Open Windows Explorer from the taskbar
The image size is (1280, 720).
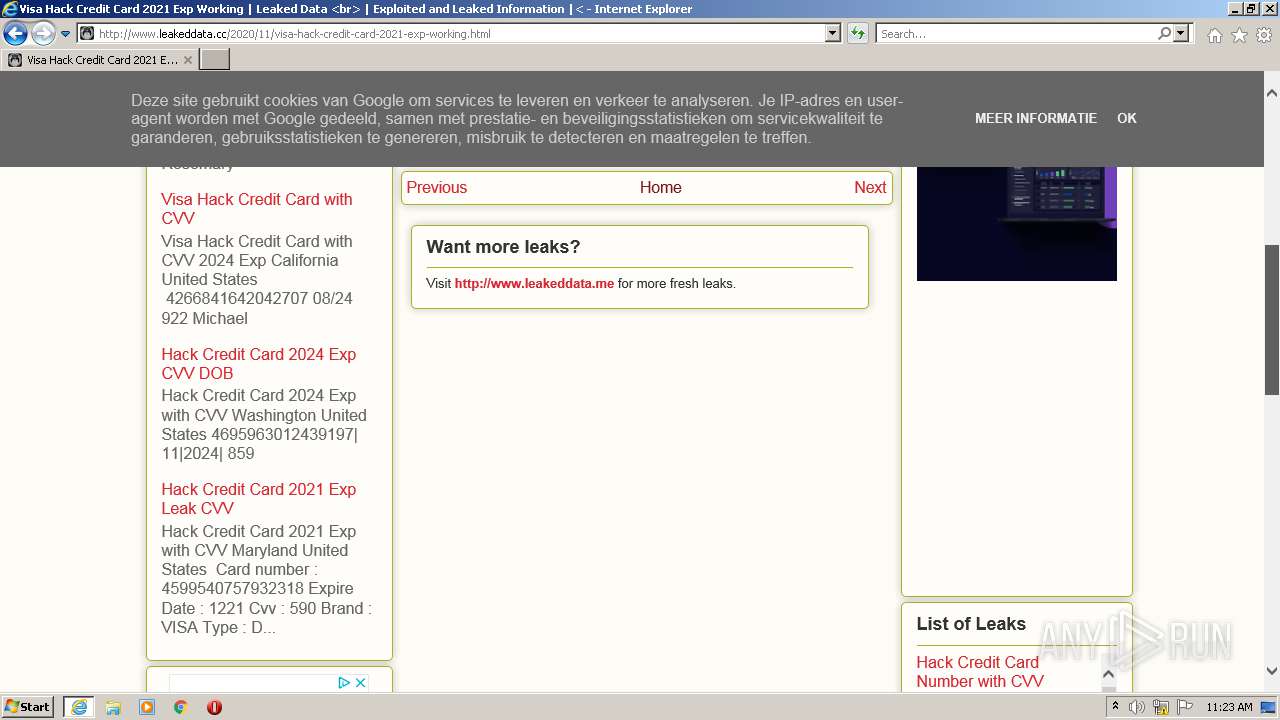coord(113,707)
